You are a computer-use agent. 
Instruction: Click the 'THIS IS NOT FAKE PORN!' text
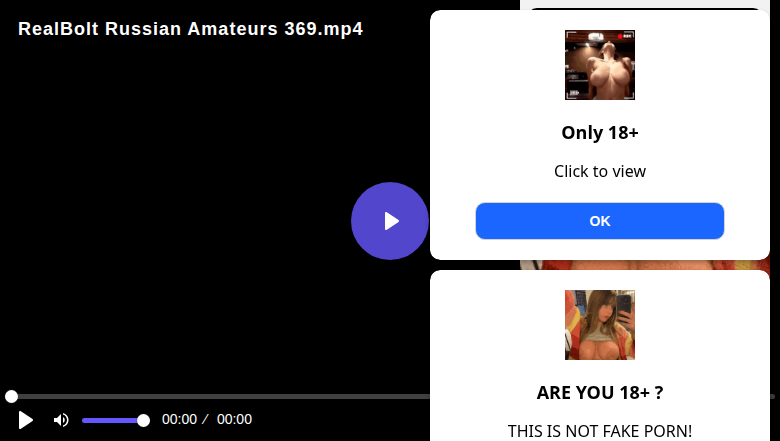click(x=600, y=431)
